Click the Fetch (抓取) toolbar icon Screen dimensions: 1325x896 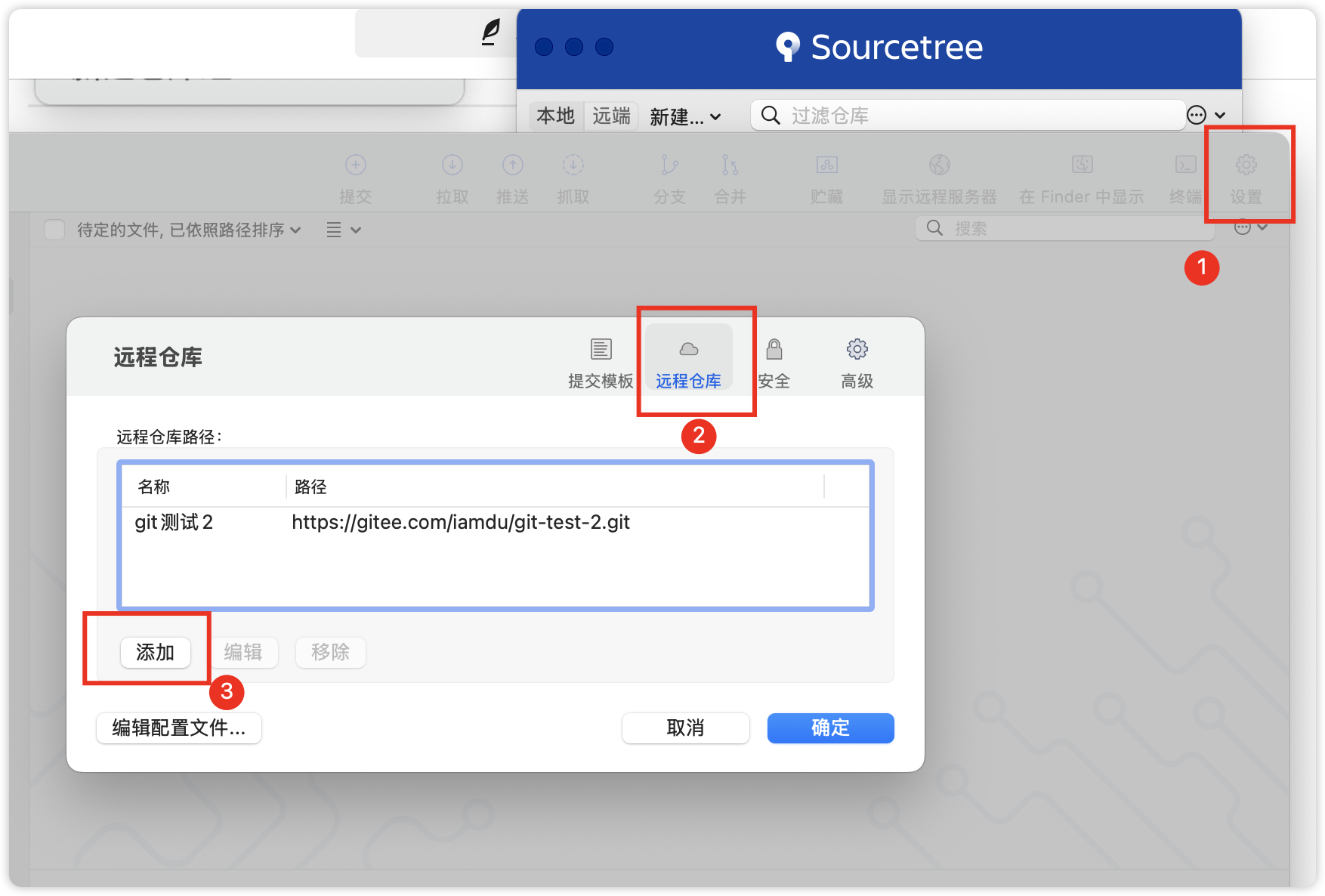pyautogui.click(x=573, y=165)
